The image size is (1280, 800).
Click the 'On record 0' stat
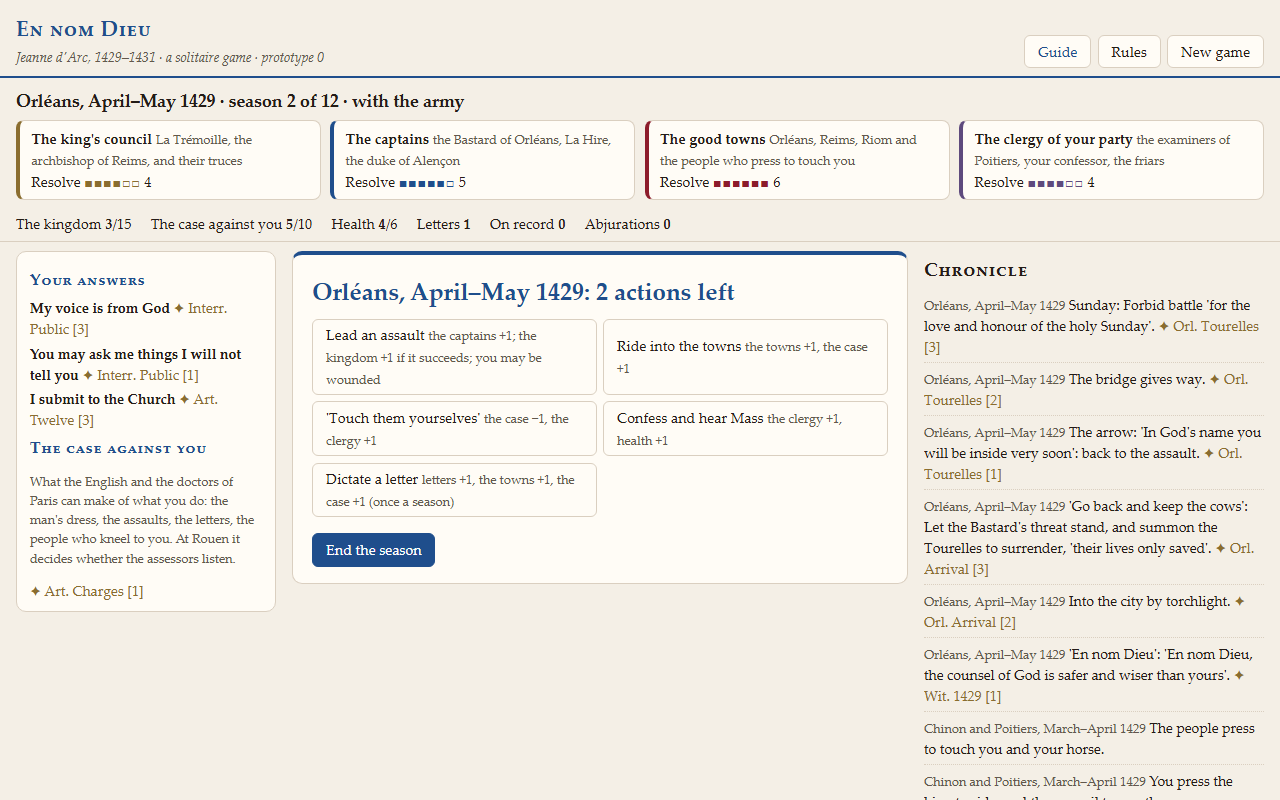point(527,224)
